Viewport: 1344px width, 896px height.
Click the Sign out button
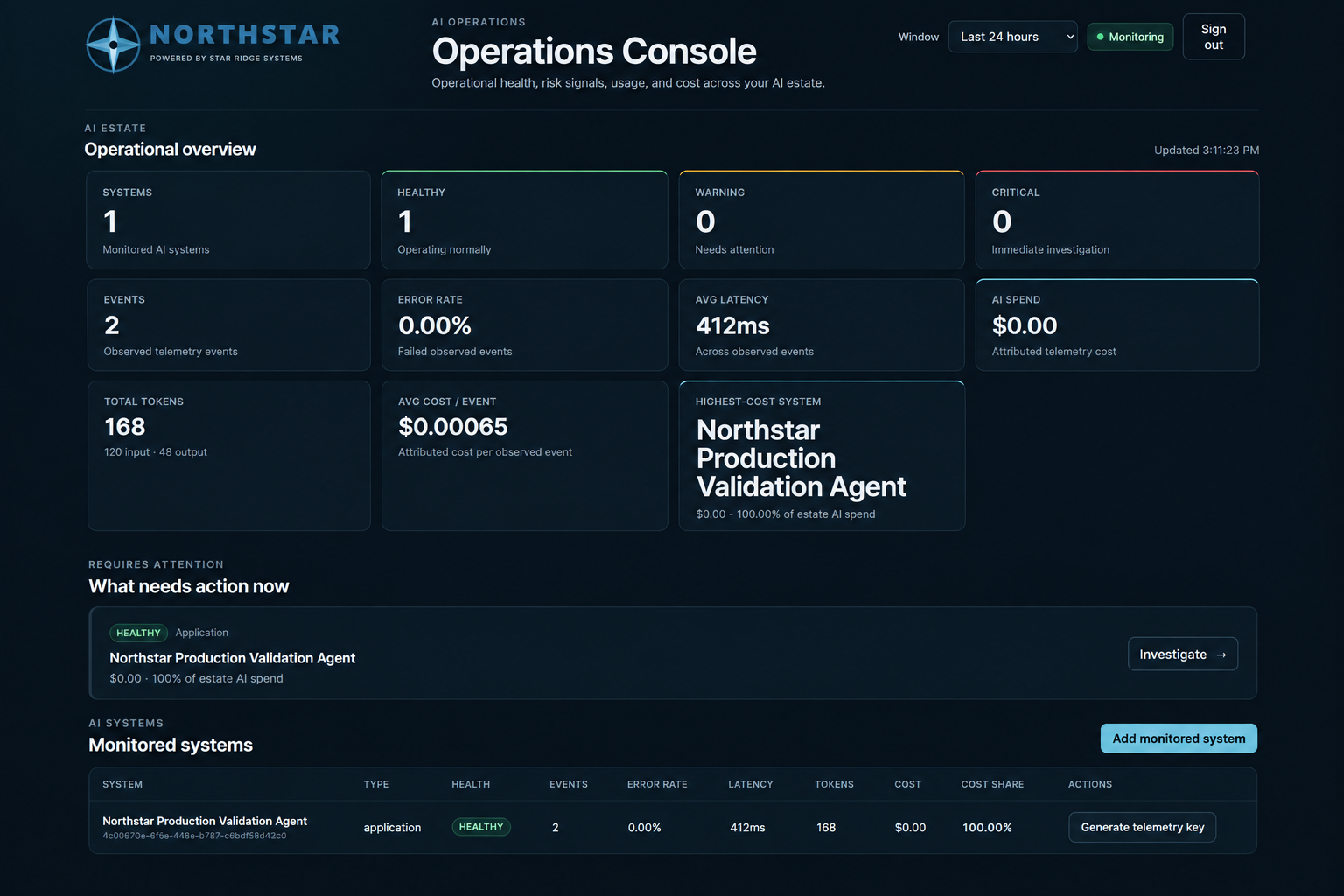point(1213,37)
